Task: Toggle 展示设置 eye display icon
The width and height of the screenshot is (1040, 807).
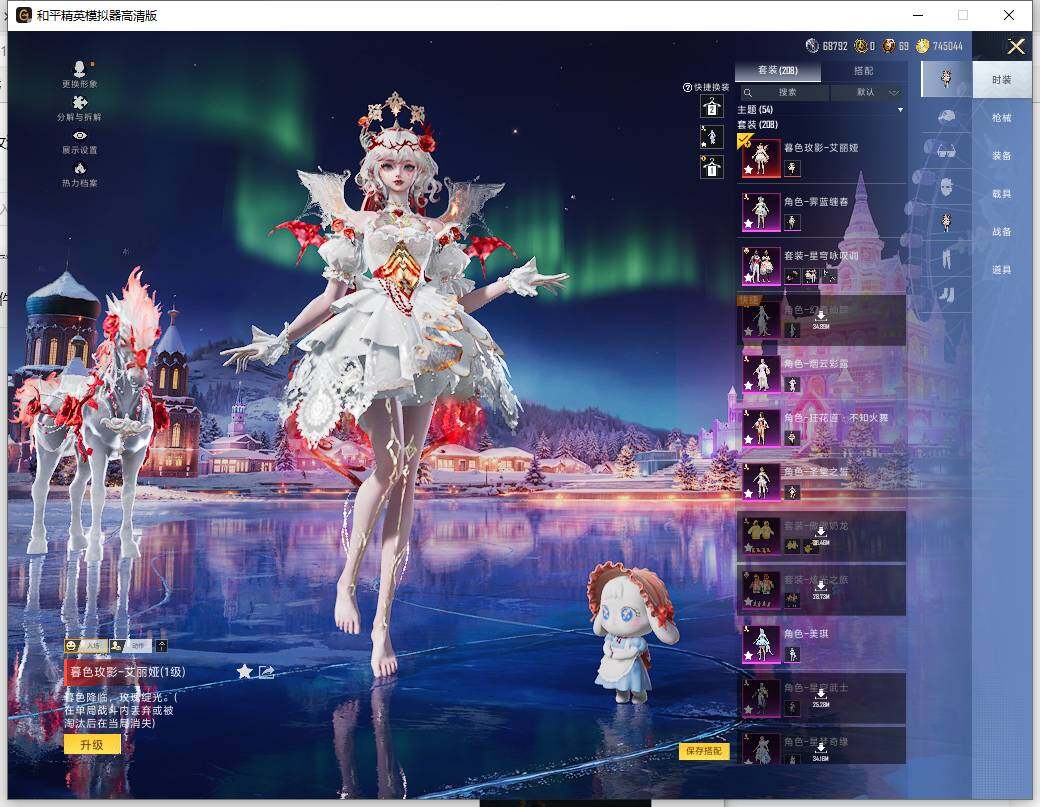Action: [x=80, y=135]
